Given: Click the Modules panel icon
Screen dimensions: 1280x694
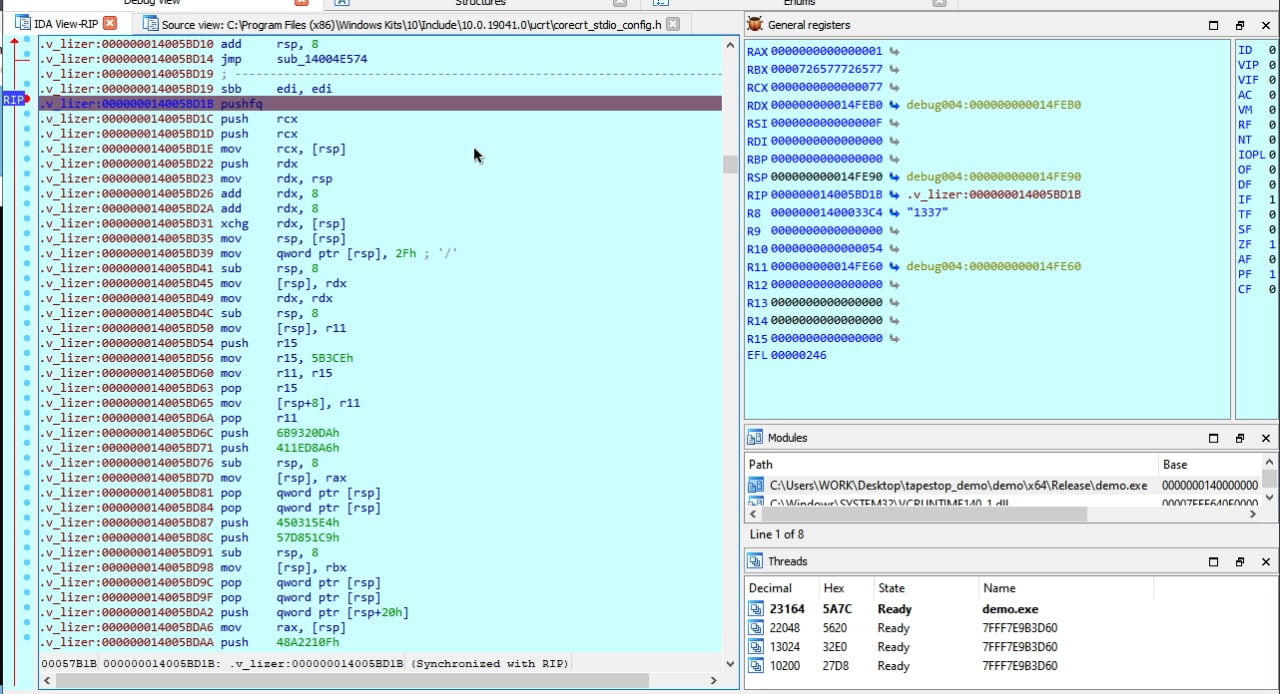Looking at the screenshot, I should pyautogui.click(x=755, y=438).
